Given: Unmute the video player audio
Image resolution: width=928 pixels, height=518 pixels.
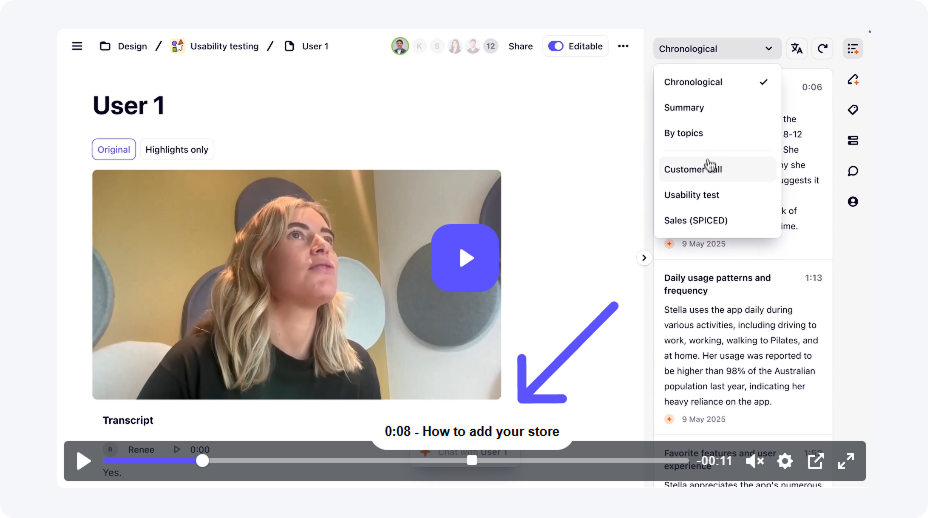Looking at the screenshot, I should pyautogui.click(x=755, y=461).
